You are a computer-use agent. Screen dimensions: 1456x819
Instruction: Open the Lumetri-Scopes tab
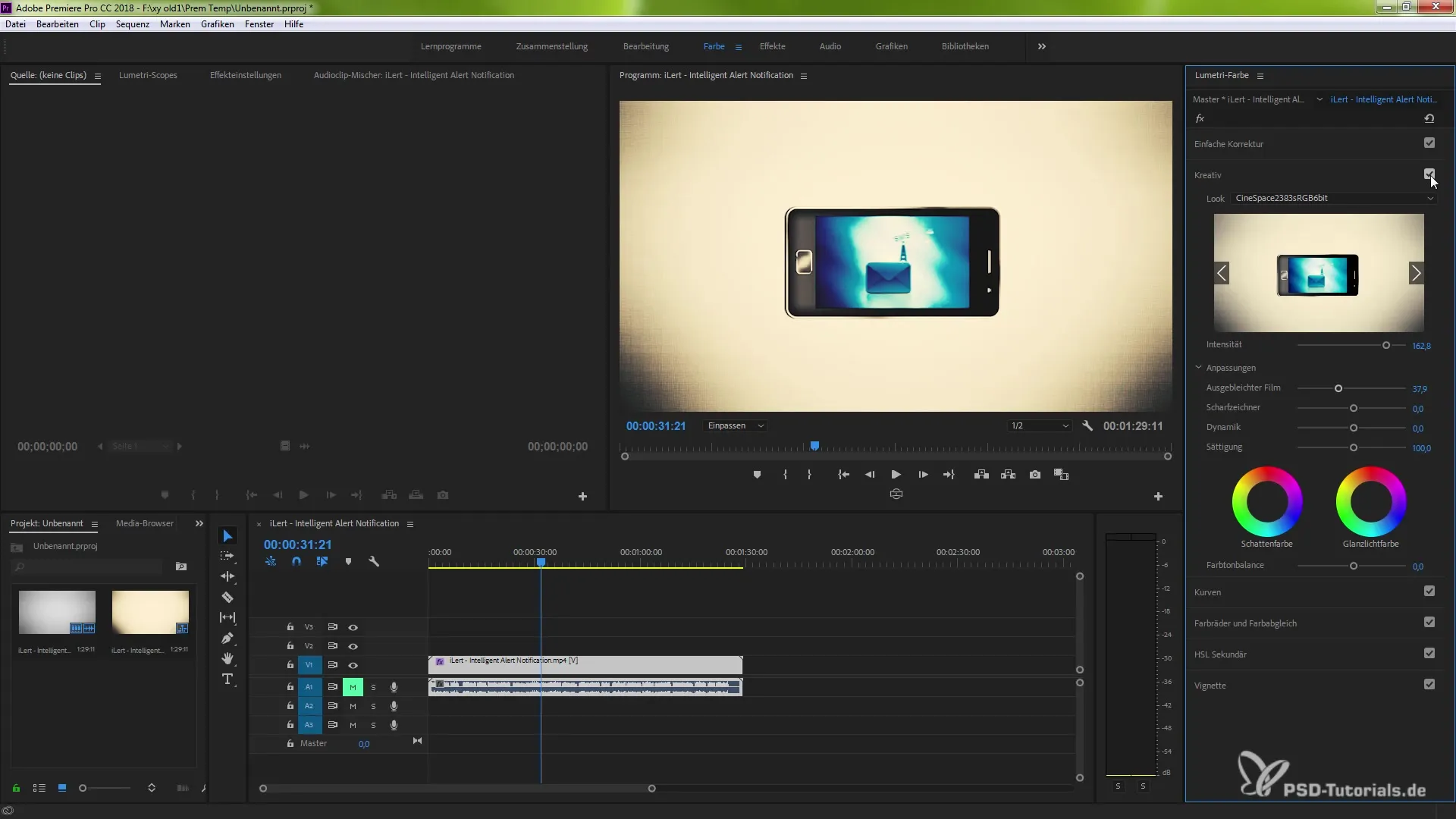[148, 75]
